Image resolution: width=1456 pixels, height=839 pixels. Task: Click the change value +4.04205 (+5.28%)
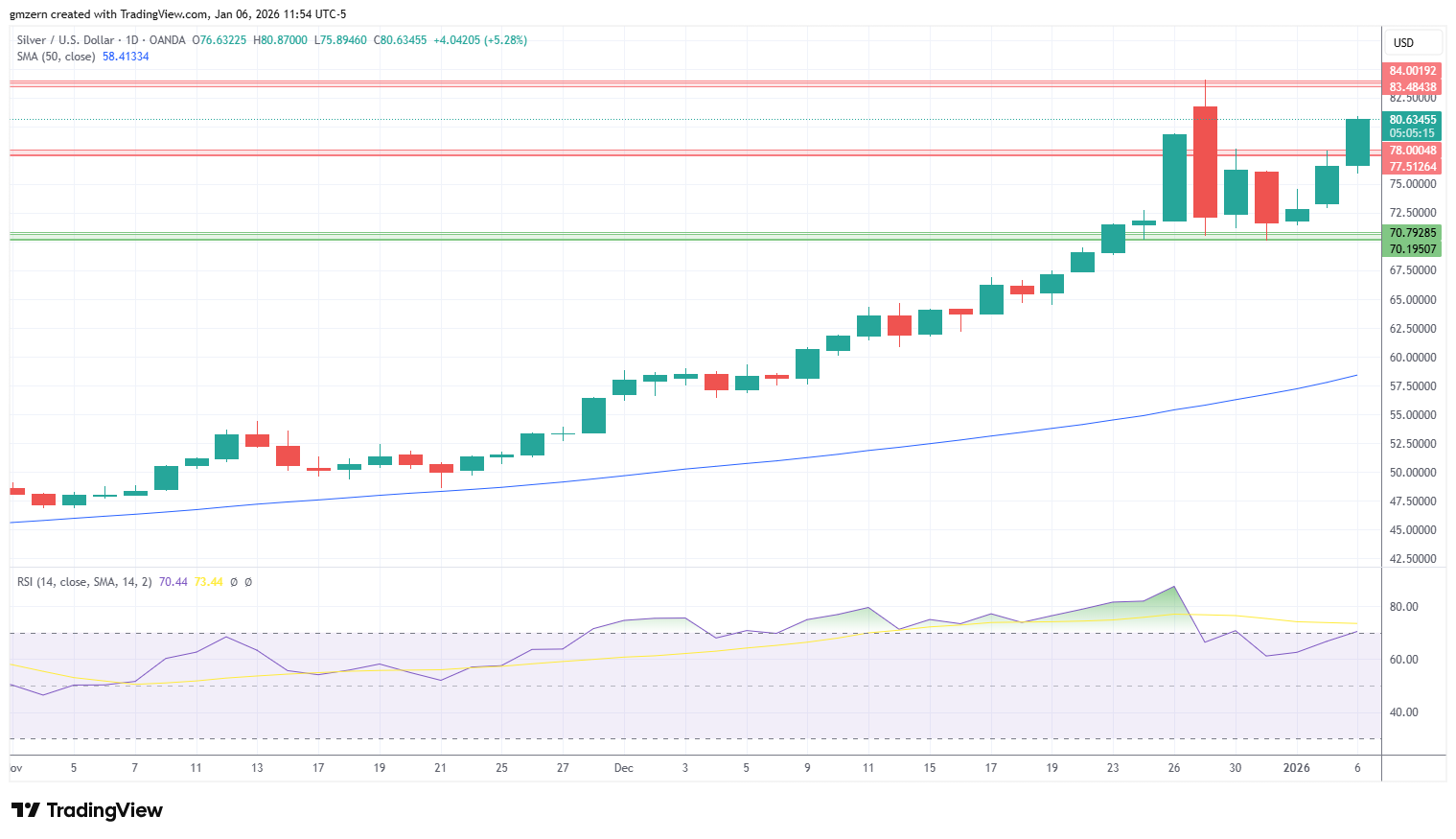click(x=480, y=40)
